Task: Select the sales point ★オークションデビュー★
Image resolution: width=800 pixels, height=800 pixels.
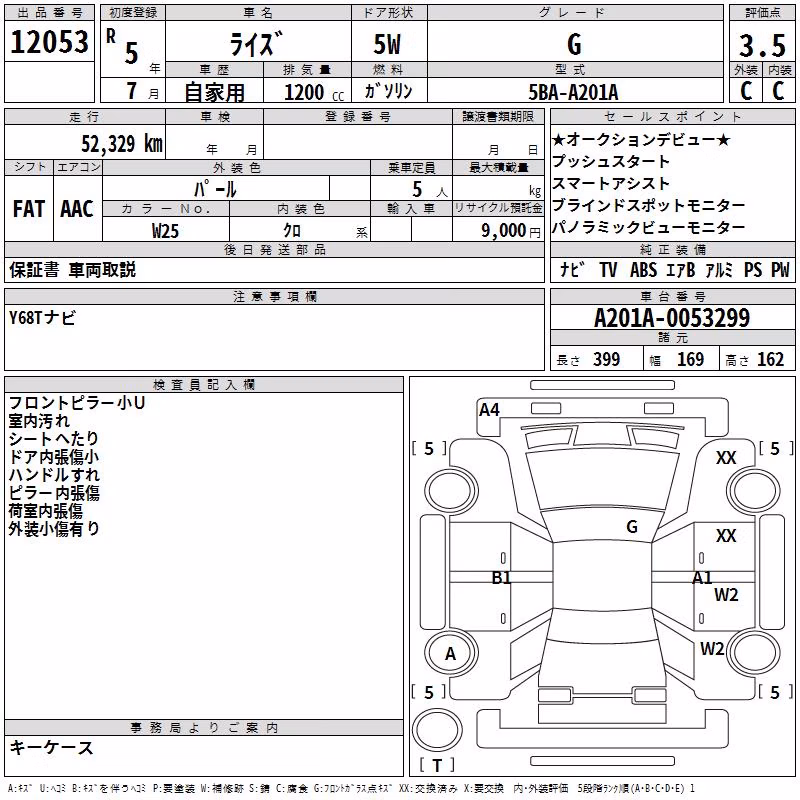Action: point(641,139)
